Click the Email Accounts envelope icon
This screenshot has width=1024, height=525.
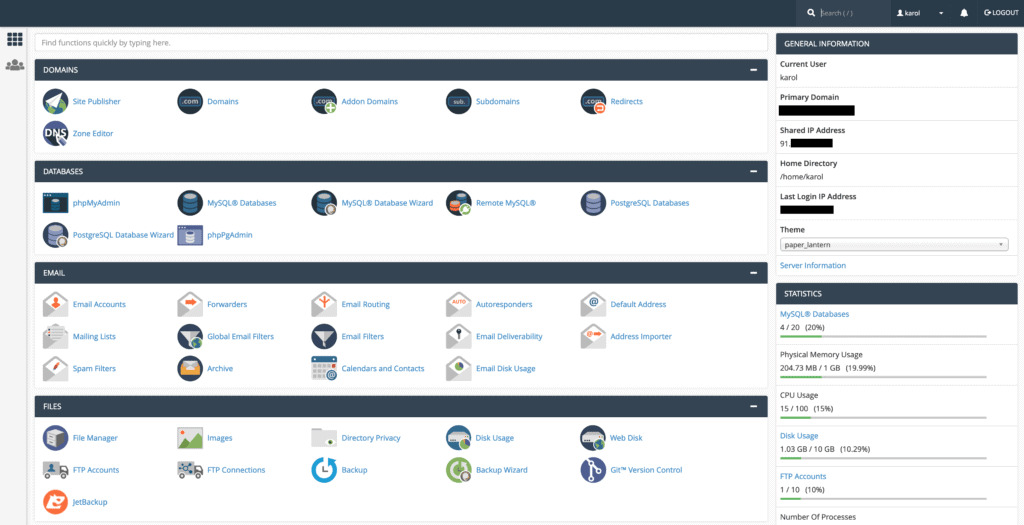(x=56, y=304)
